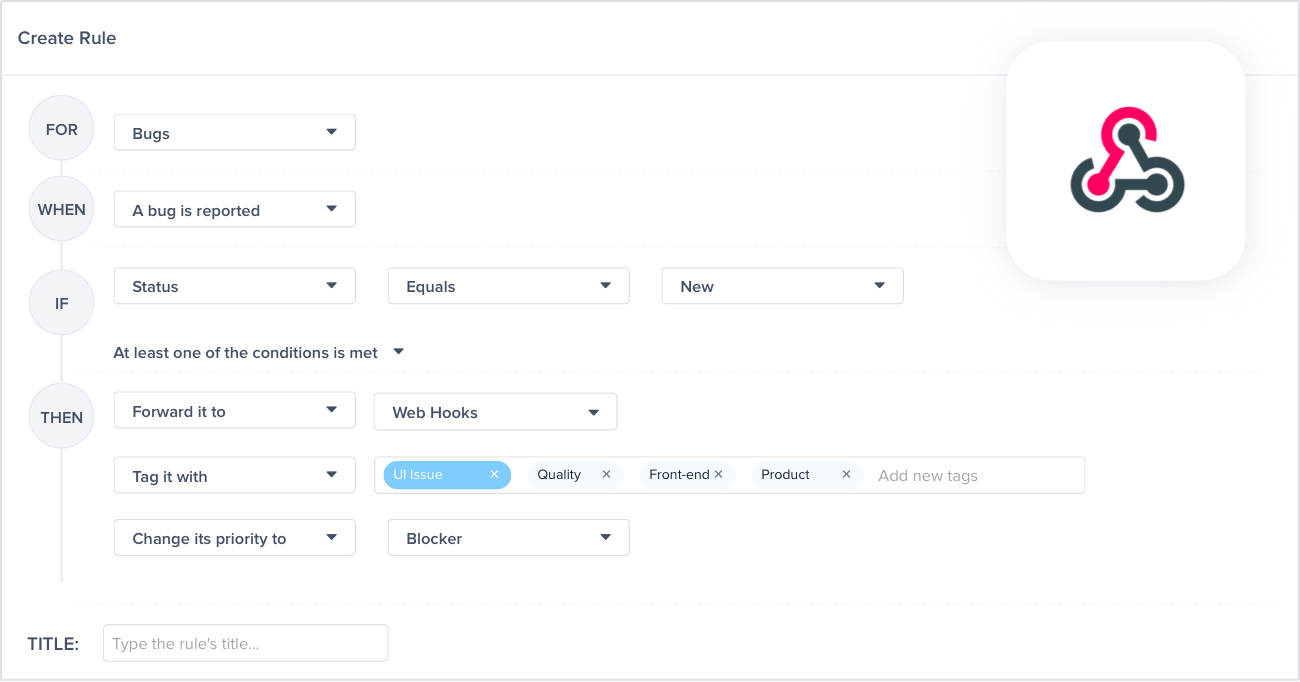The height and width of the screenshot is (682, 1300).
Task: Click the rule title input box
Action: [x=245, y=643]
